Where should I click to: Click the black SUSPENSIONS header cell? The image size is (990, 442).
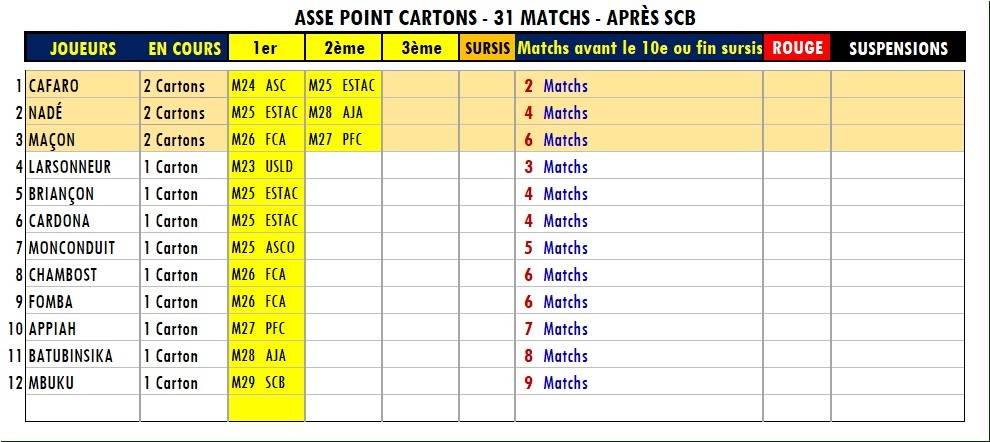(x=897, y=48)
